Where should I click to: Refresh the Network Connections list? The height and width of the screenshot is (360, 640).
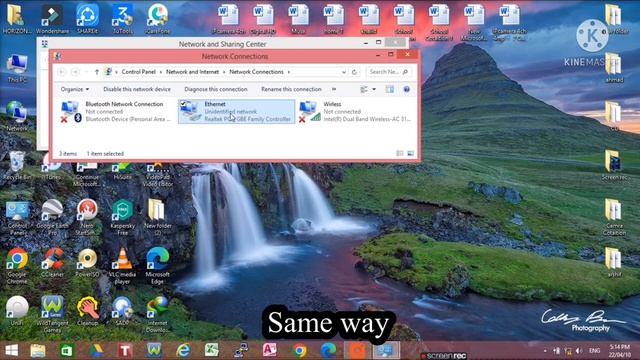point(354,72)
